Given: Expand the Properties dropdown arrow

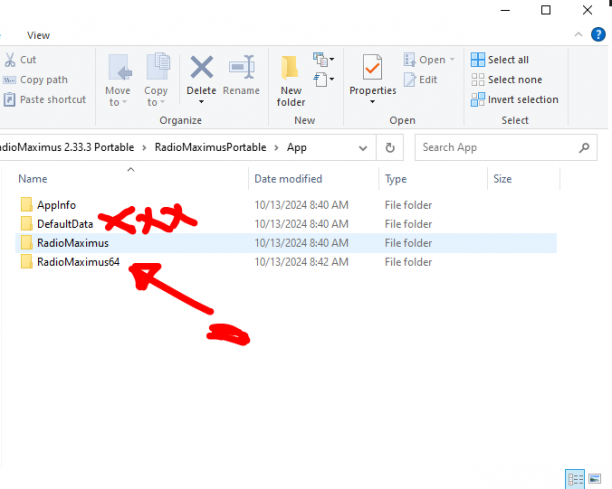Looking at the screenshot, I should [372, 101].
